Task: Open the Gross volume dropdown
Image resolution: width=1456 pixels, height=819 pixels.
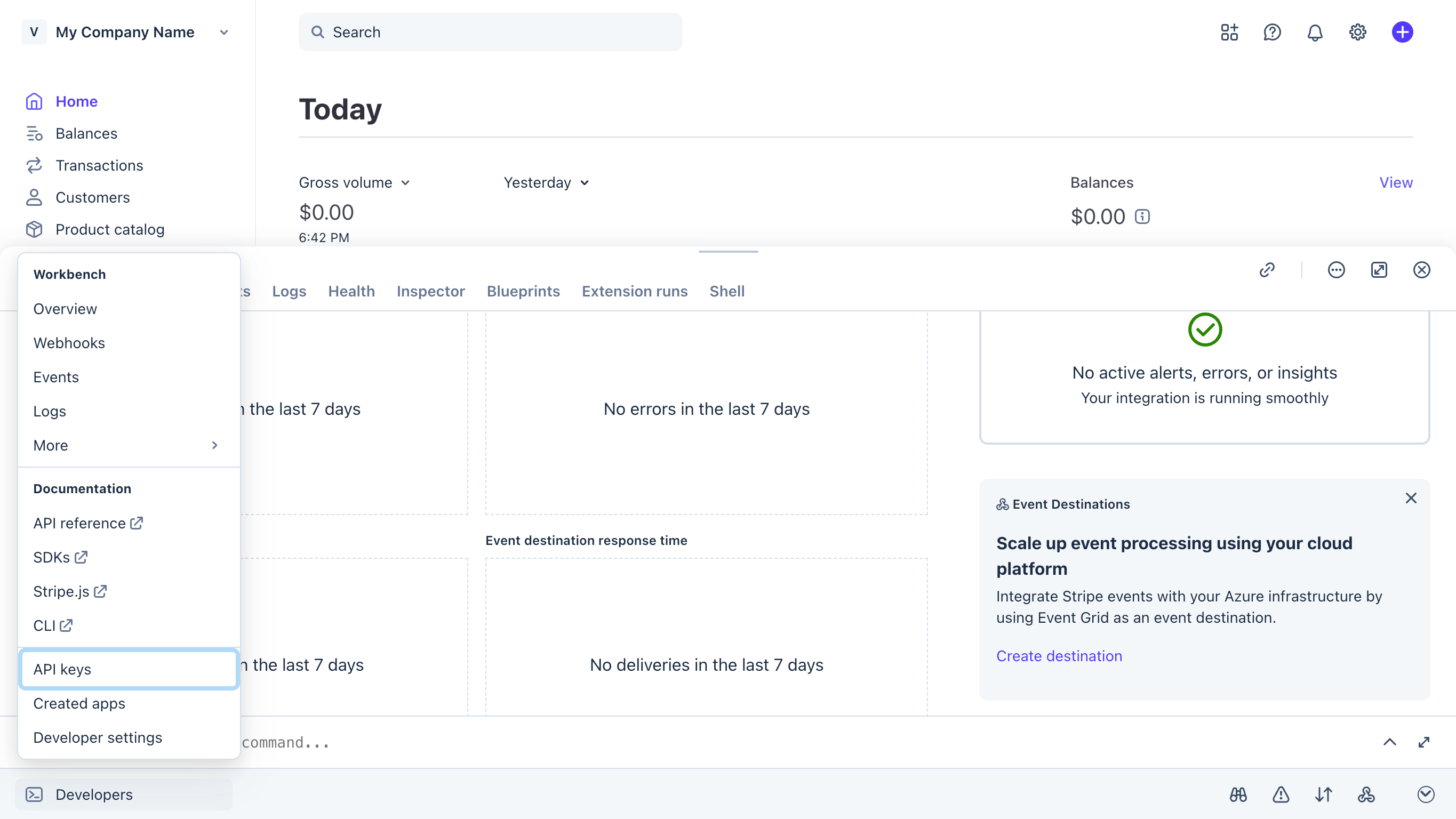Action: 354,182
